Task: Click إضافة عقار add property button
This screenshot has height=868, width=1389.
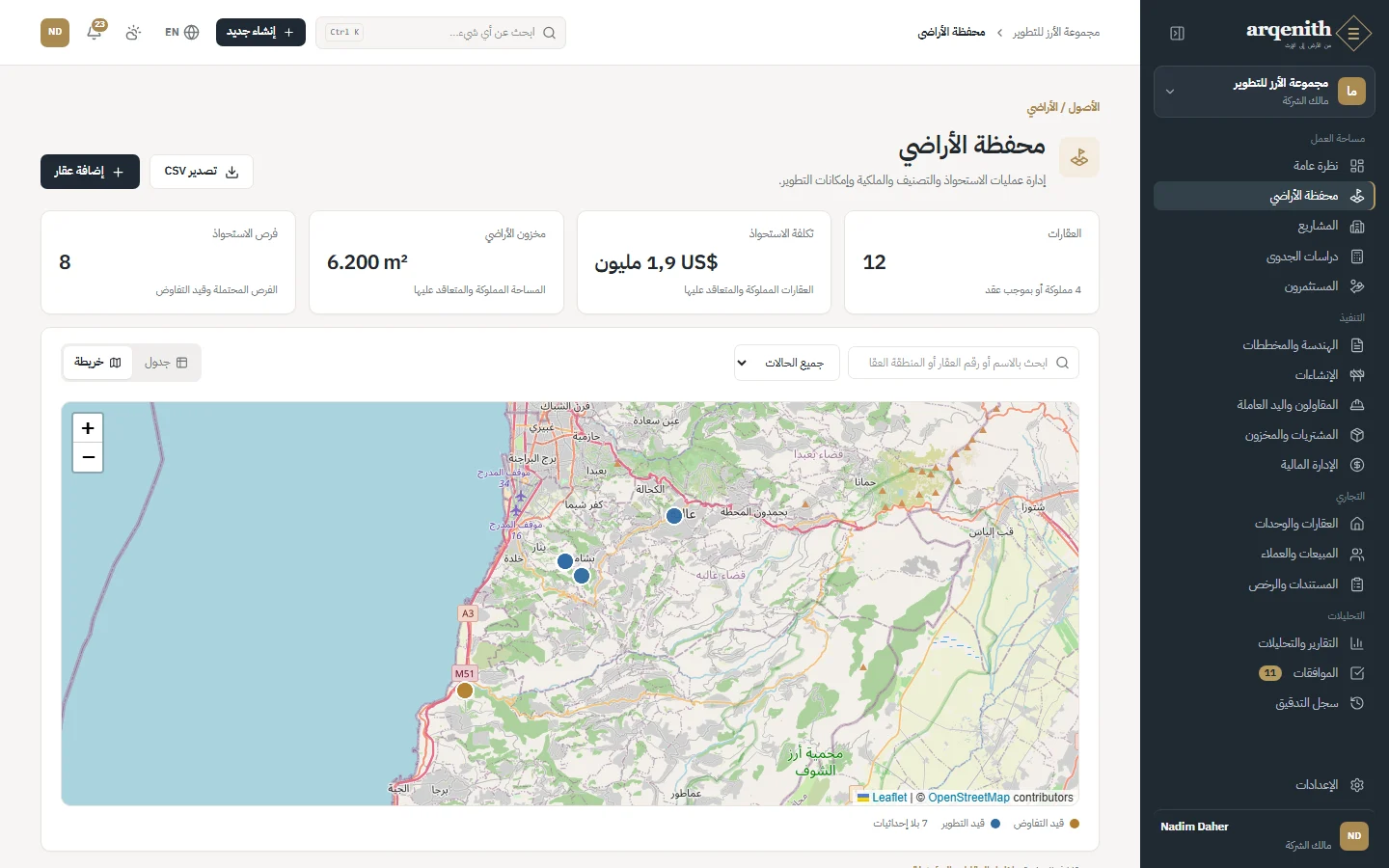Action: 90,172
